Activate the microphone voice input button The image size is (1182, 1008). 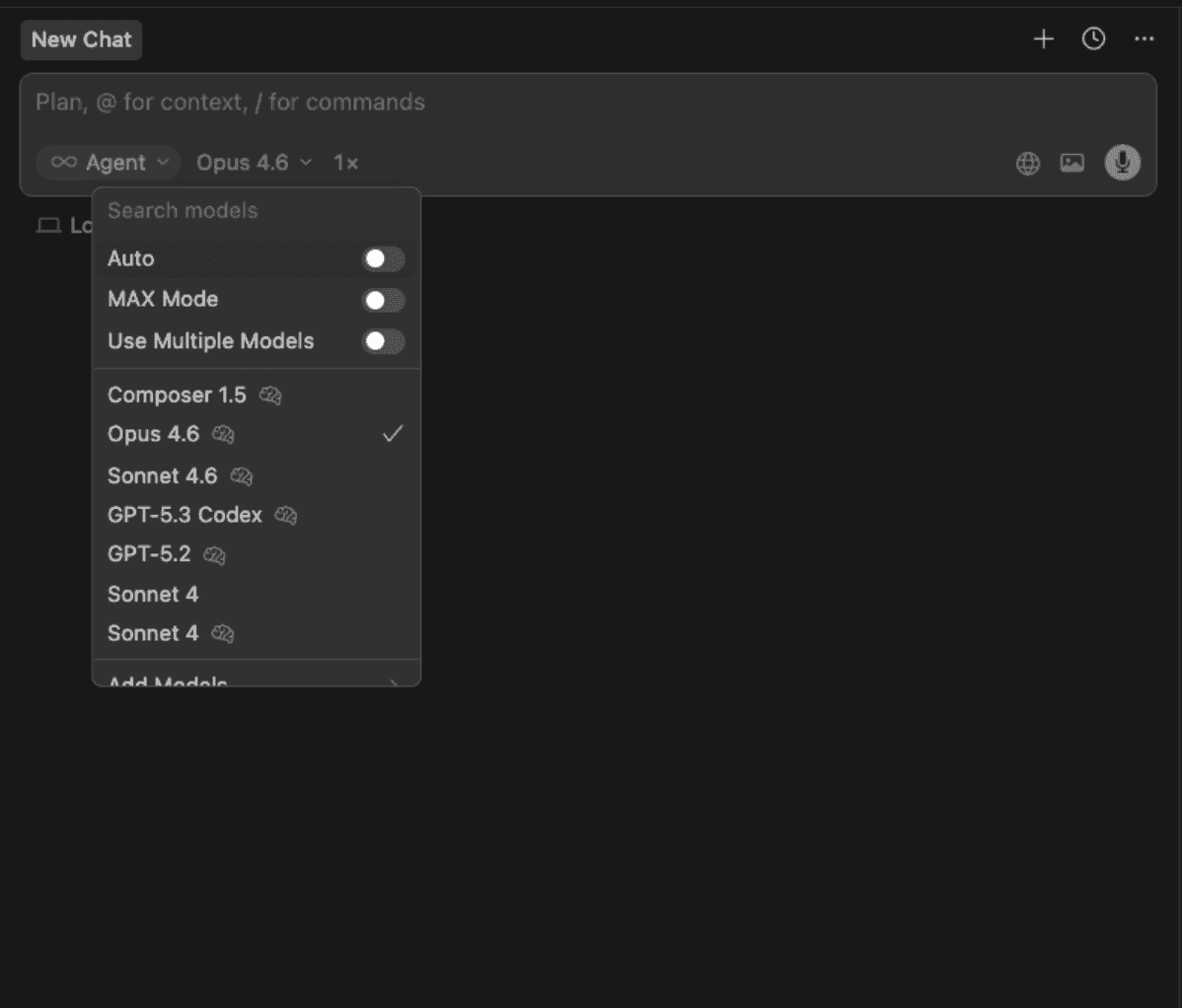coord(1122,163)
